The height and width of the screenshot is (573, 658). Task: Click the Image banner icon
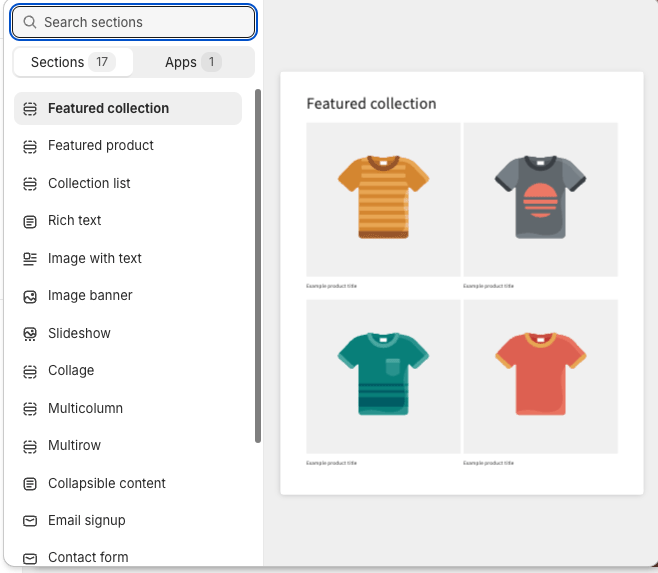point(30,296)
